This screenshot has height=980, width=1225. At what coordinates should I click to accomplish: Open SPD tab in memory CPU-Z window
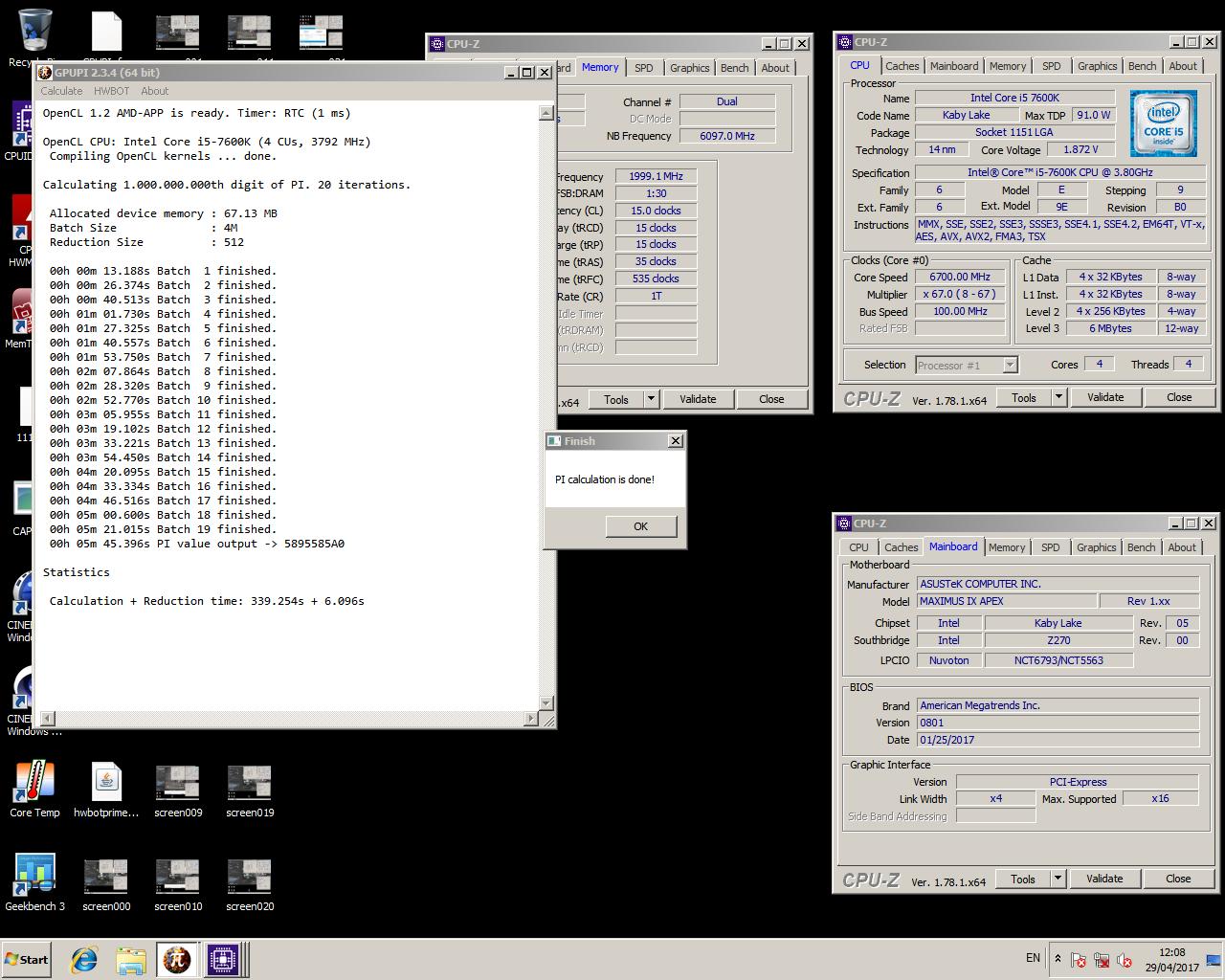click(644, 68)
